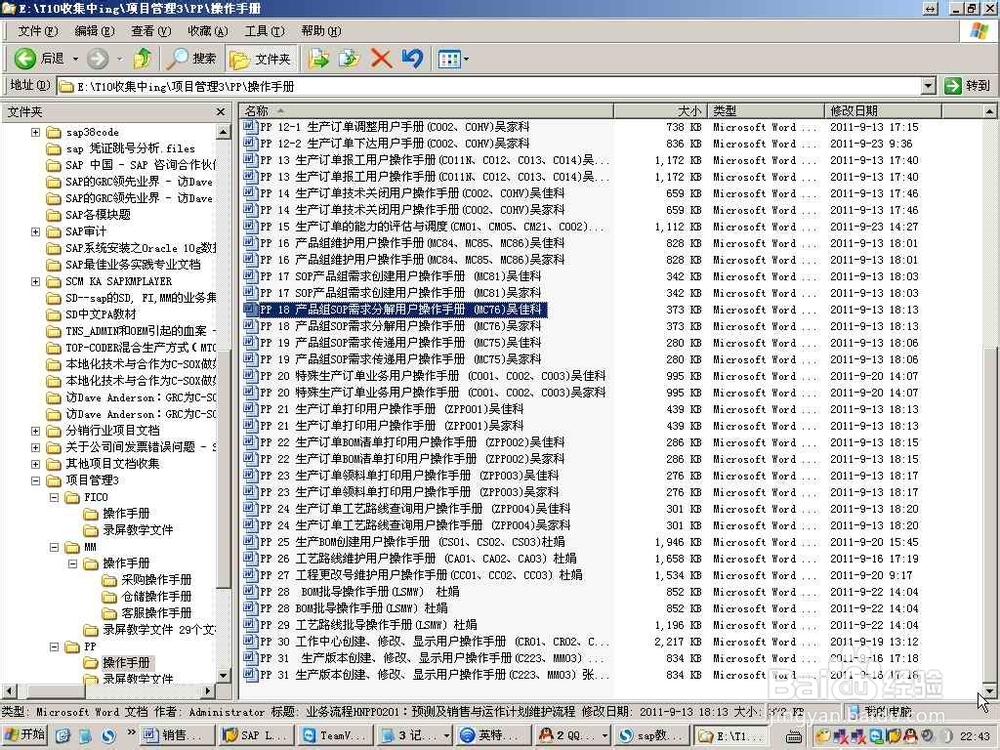Screen dimensions: 1000x750
Task: Toggle the Folders (文件夹) pane button
Action: coord(261,59)
